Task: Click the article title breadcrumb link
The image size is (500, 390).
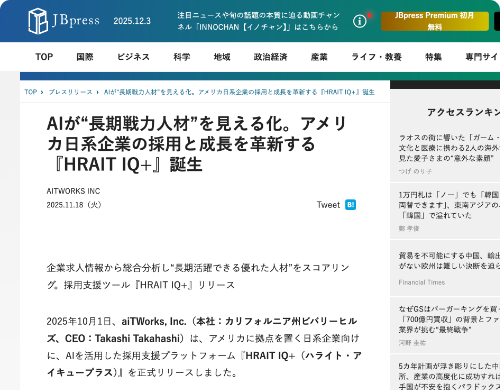Action: [x=239, y=92]
